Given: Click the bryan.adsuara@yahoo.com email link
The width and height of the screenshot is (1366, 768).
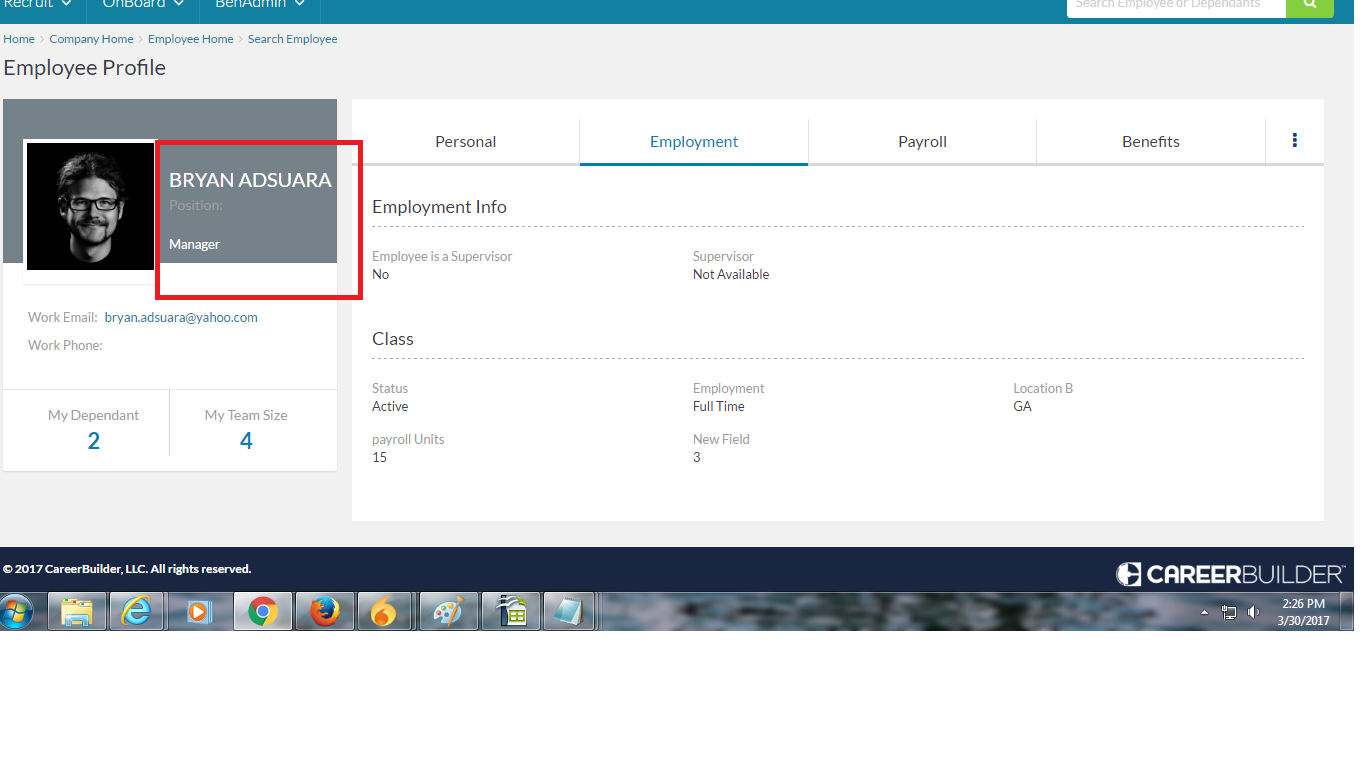Looking at the screenshot, I should tap(181, 317).
